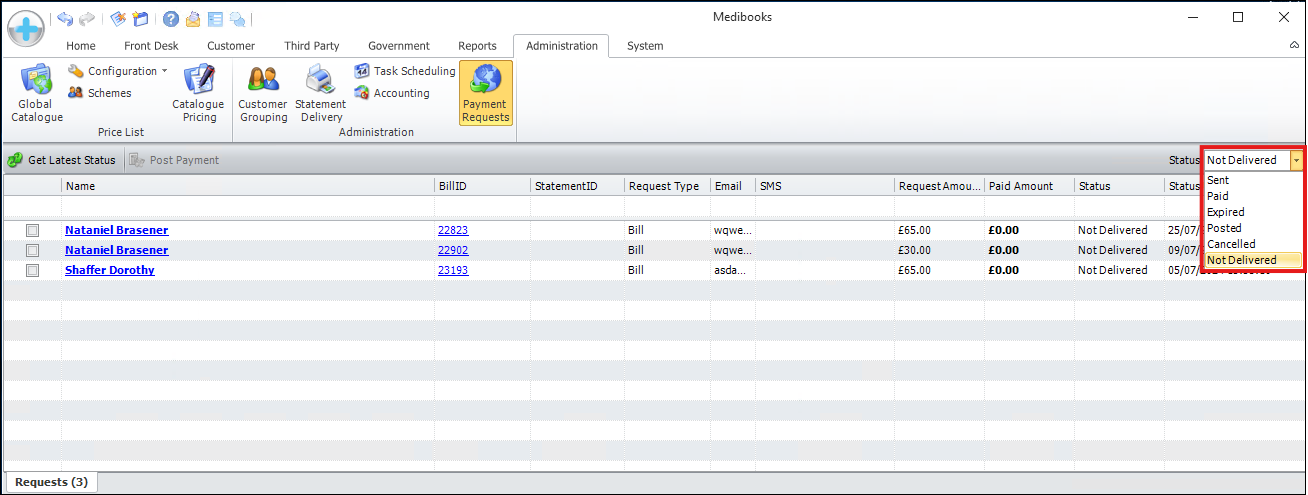Switch to the Front Desk tab

coord(151,46)
